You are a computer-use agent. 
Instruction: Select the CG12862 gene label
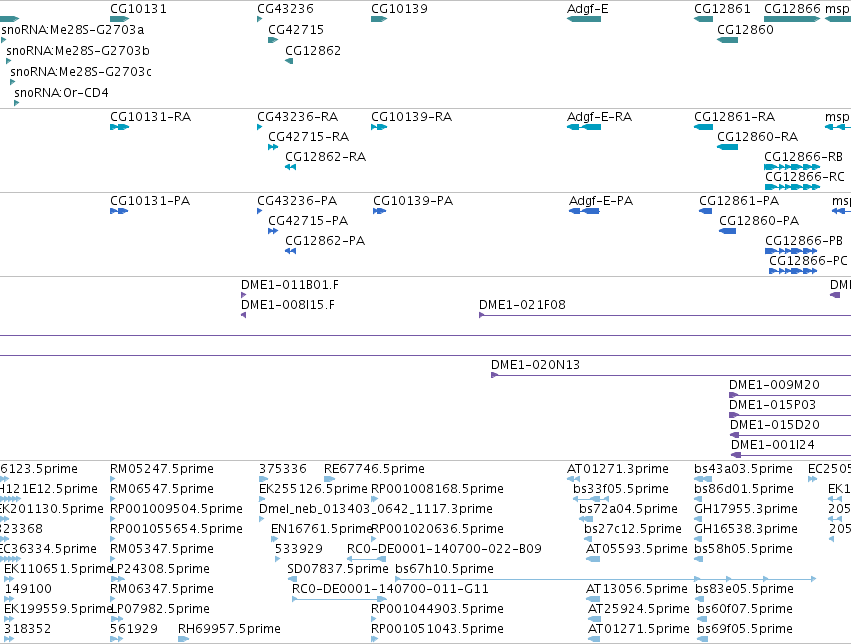click(313, 50)
